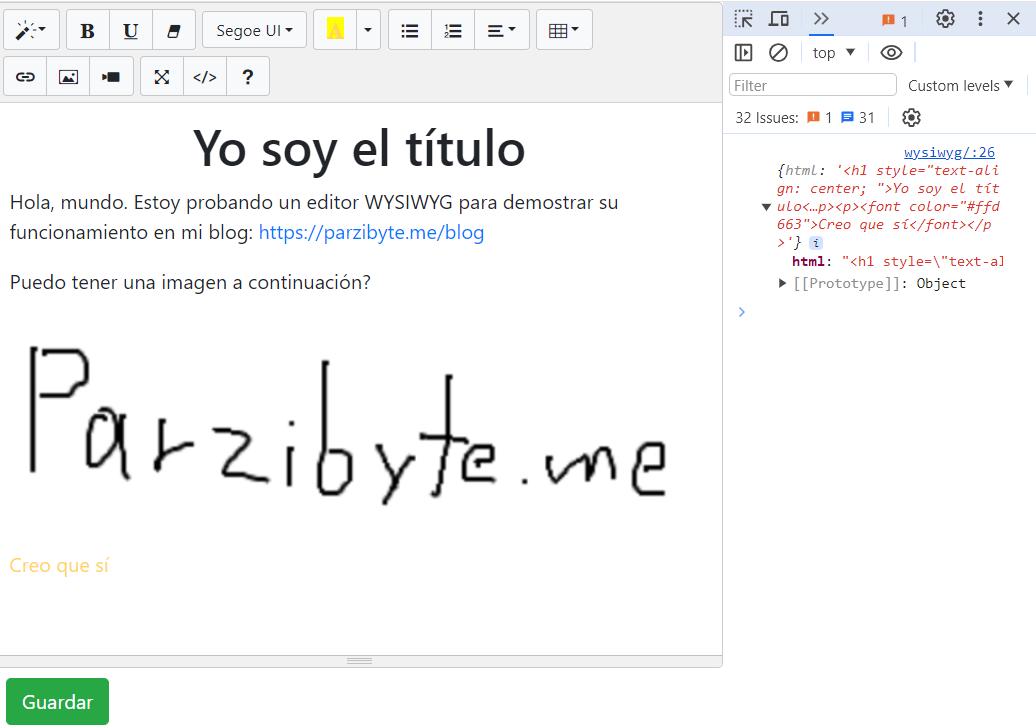This screenshot has height=728, width=1036.
Task: Click the handwritten Parzibyte.me image
Action: click(x=348, y=423)
